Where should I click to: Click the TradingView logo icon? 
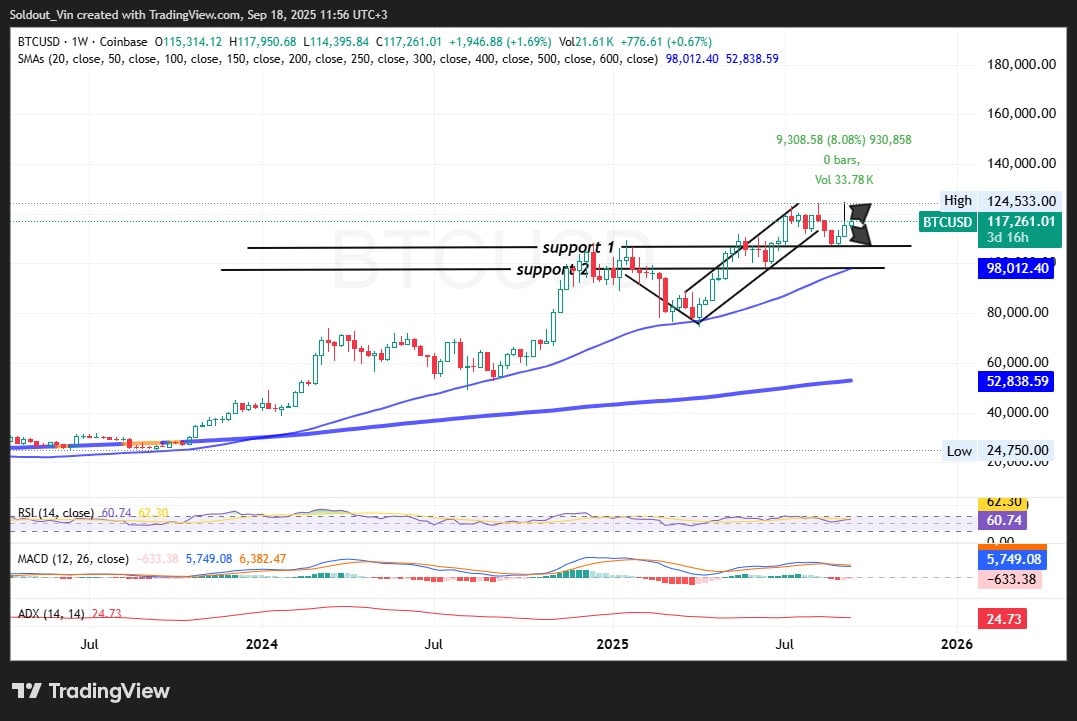[26, 691]
